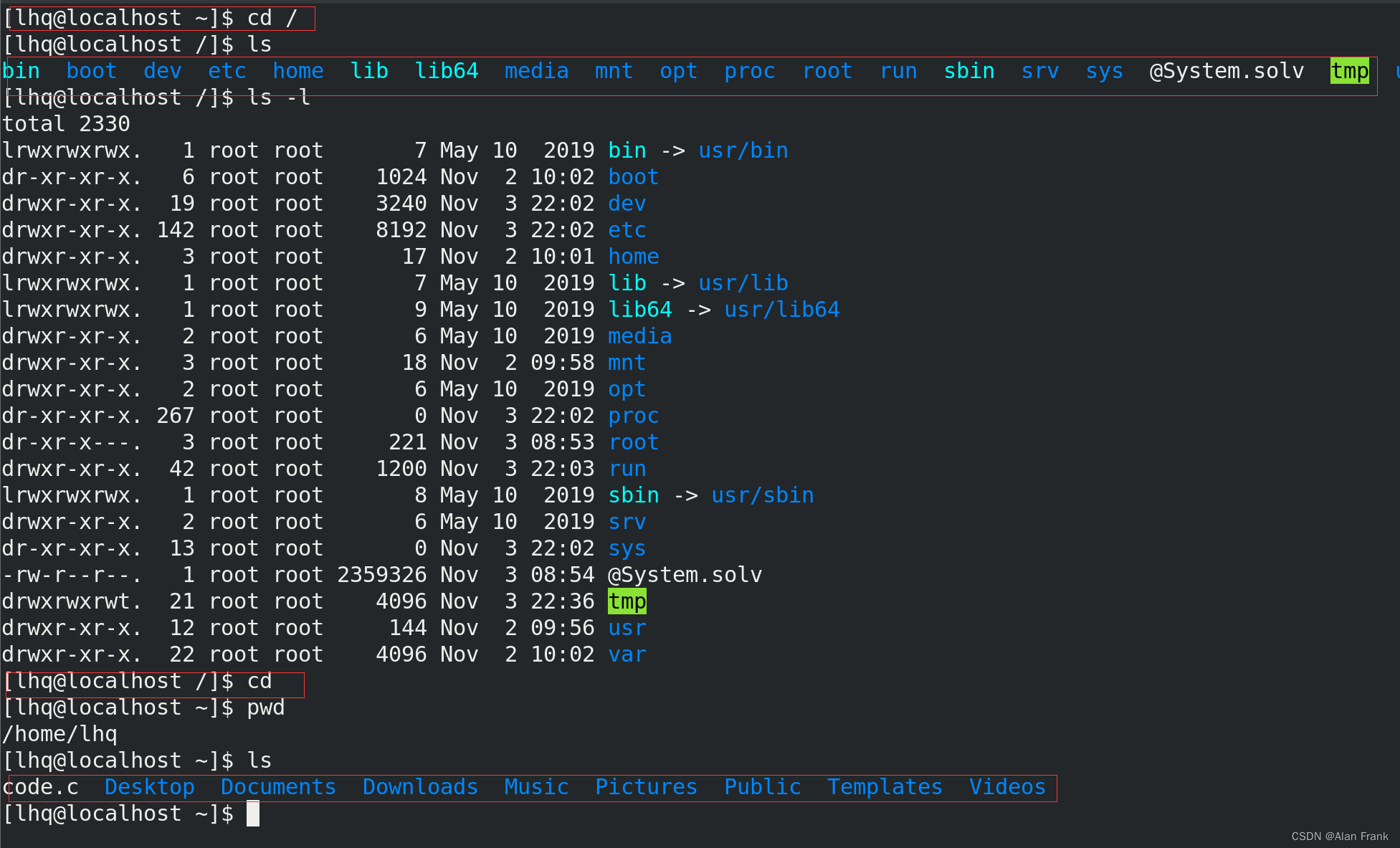
Task: Click the code.c file name
Action: pos(41,787)
